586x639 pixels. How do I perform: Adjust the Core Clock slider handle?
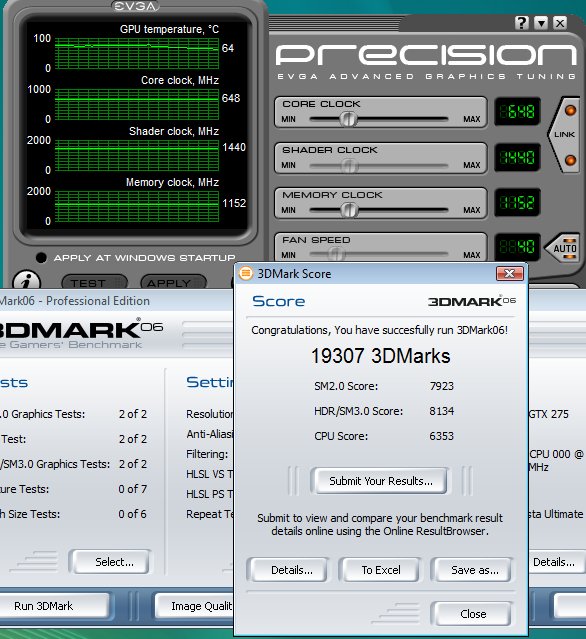(348, 119)
